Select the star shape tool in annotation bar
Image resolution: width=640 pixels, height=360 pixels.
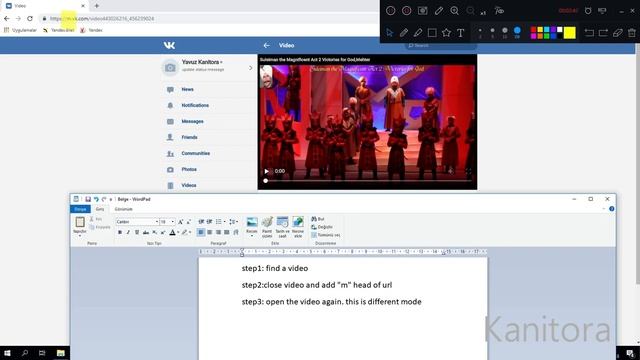tap(446, 33)
